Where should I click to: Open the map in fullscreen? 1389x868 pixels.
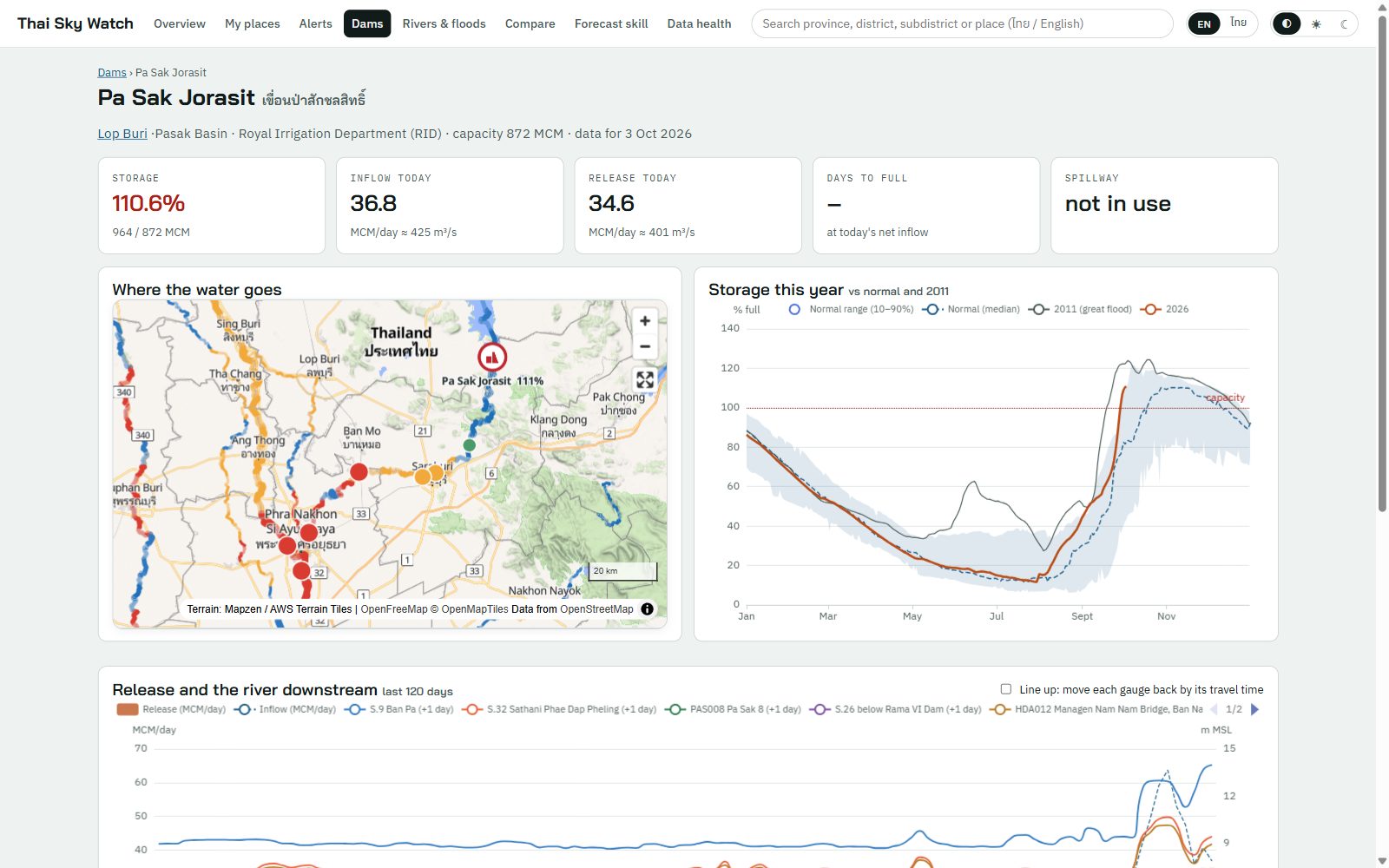(x=645, y=380)
